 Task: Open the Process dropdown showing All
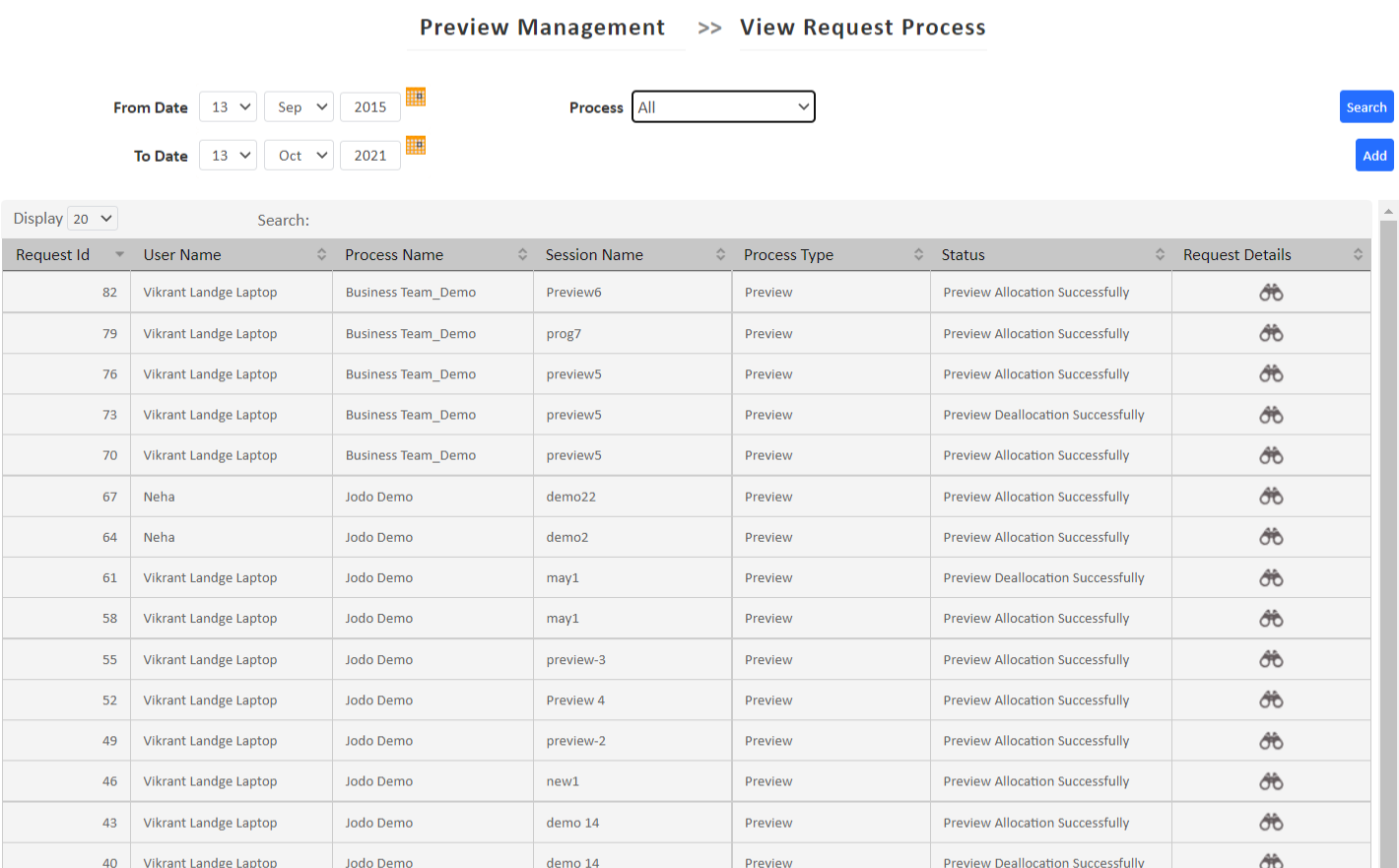pyautogui.click(x=723, y=106)
